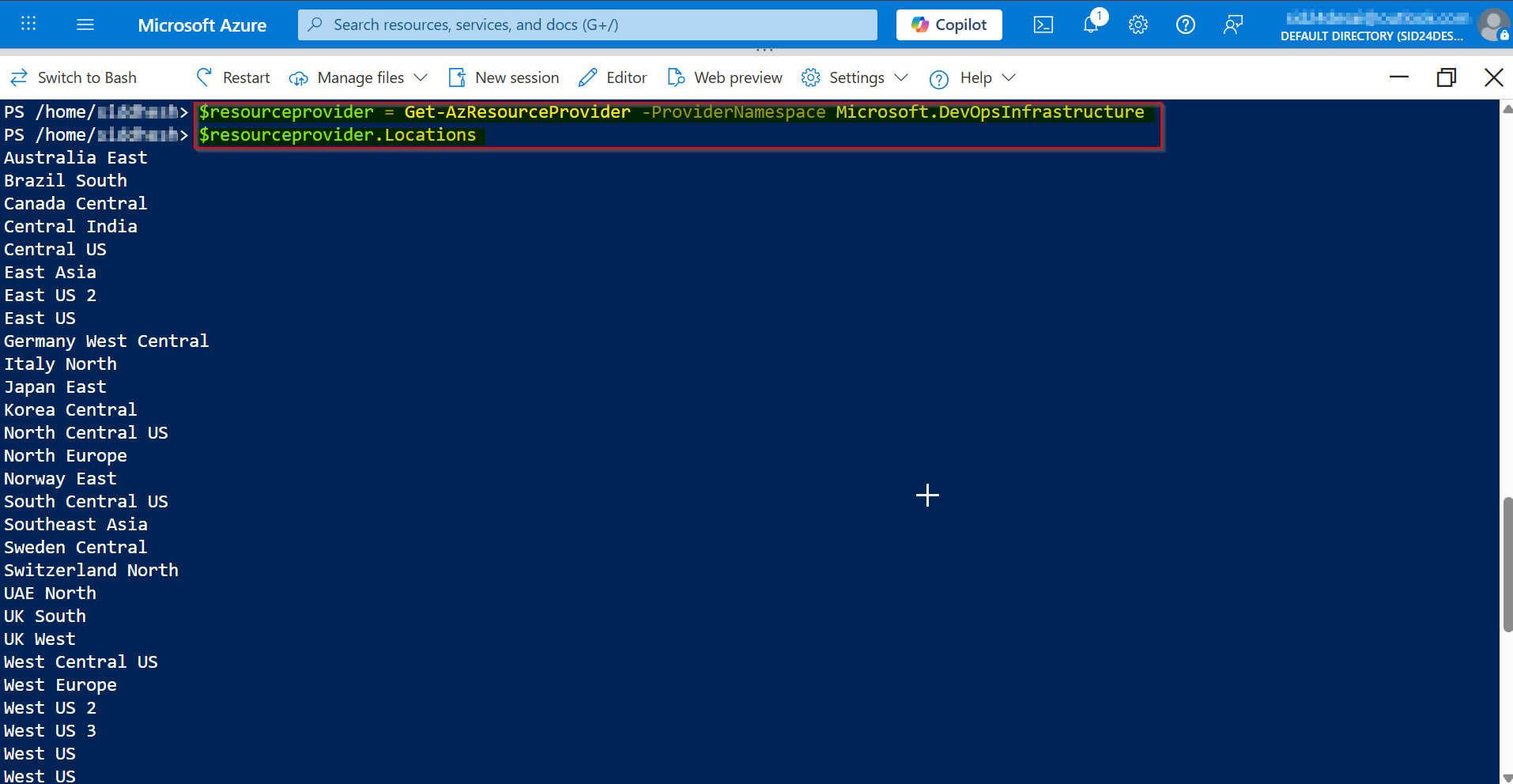The width and height of the screenshot is (1513, 784).
Task: Expand the Settings dropdown chevron
Action: (x=900, y=77)
